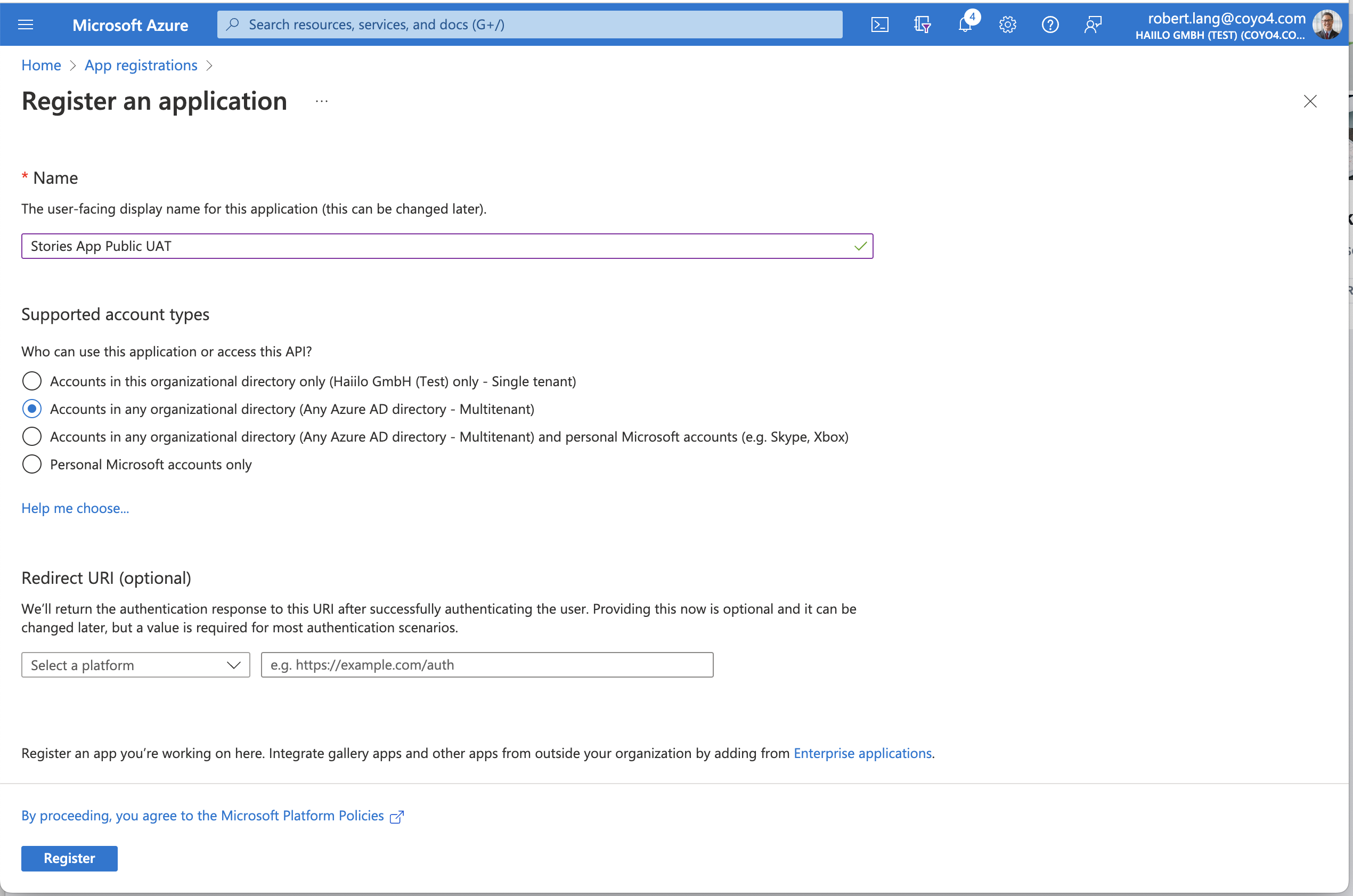Click the user avatar picture
This screenshot has width=1353, height=896.
pos(1327,25)
